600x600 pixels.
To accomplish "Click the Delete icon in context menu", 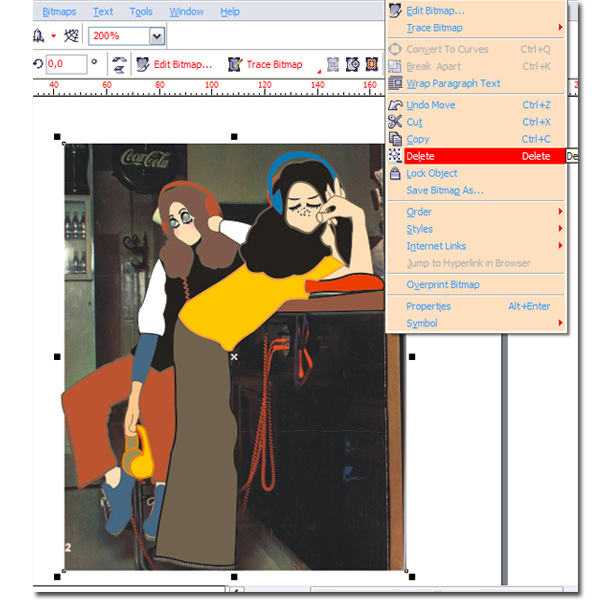I will (x=395, y=156).
